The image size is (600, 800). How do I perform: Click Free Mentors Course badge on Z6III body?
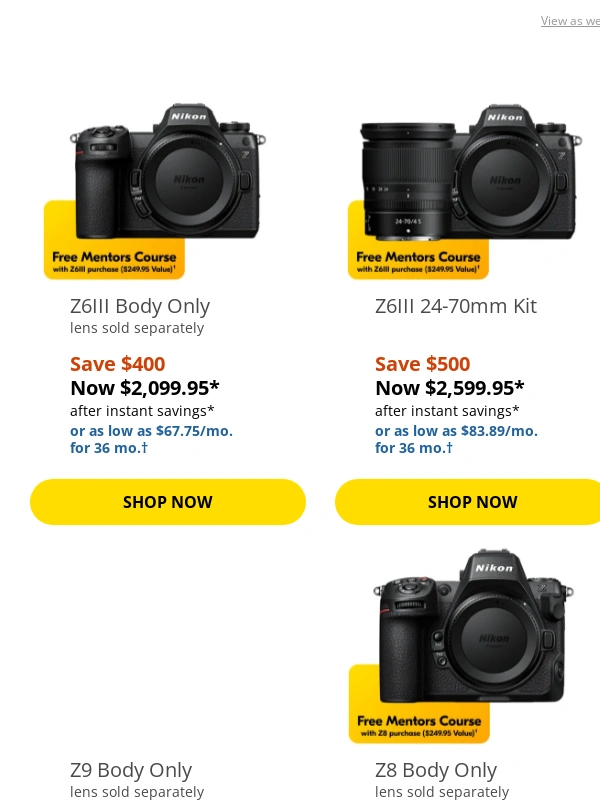pyautogui.click(x=114, y=261)
